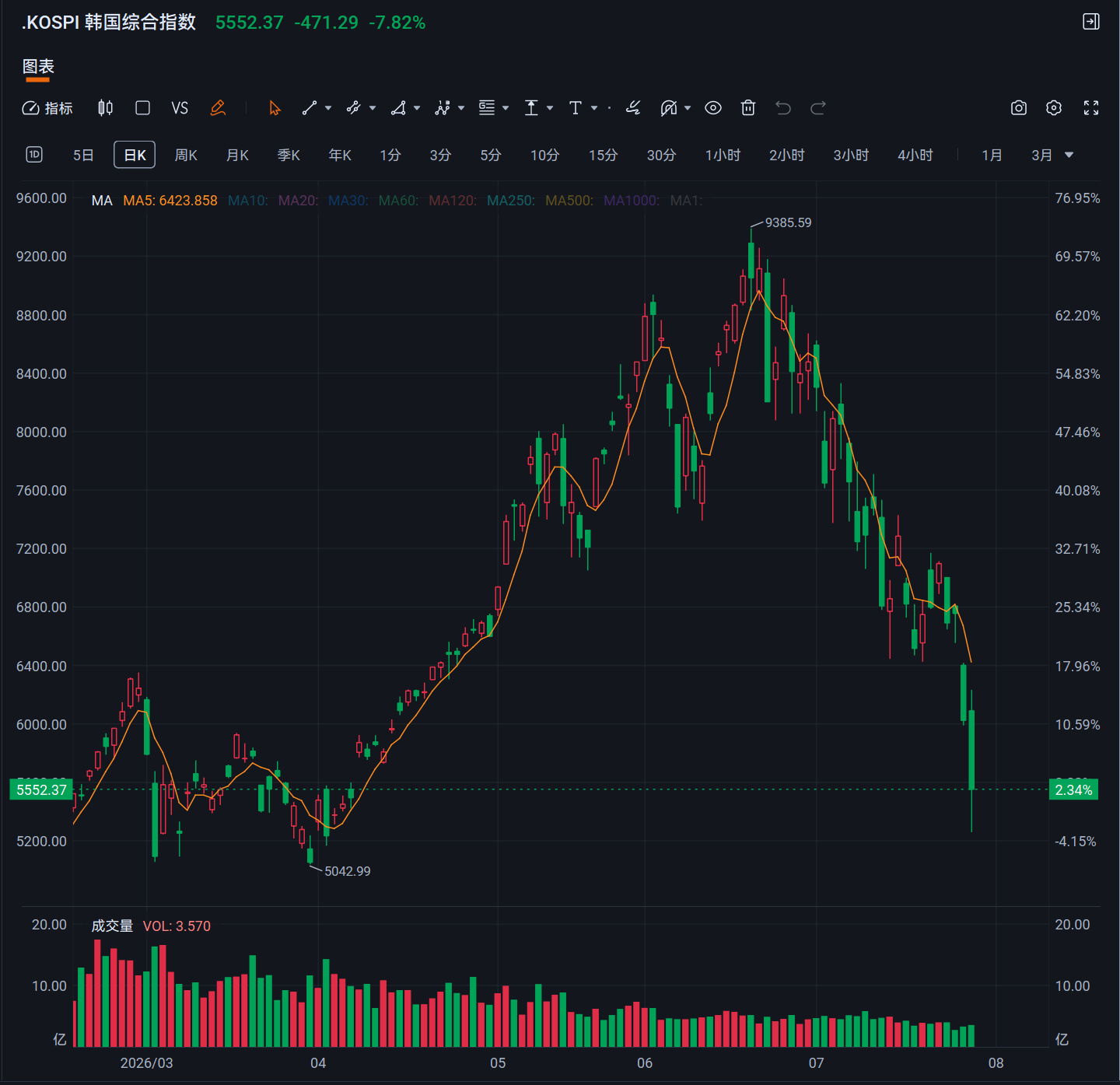The height and width of the screenshot is (1085, 1120).
Task: Select the 图表 chart tab
Action: click(x=38, y=67)
